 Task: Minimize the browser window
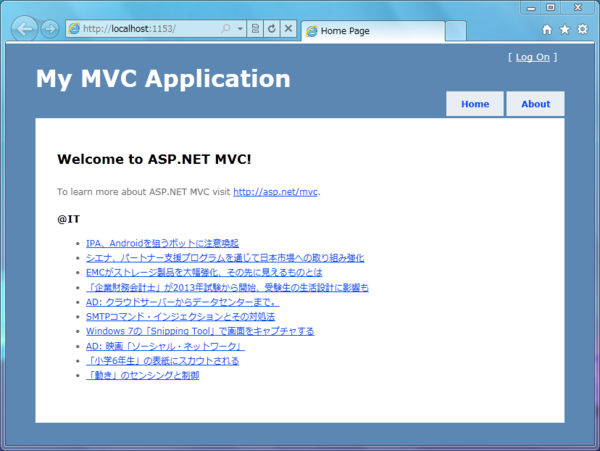click(531, 7)
